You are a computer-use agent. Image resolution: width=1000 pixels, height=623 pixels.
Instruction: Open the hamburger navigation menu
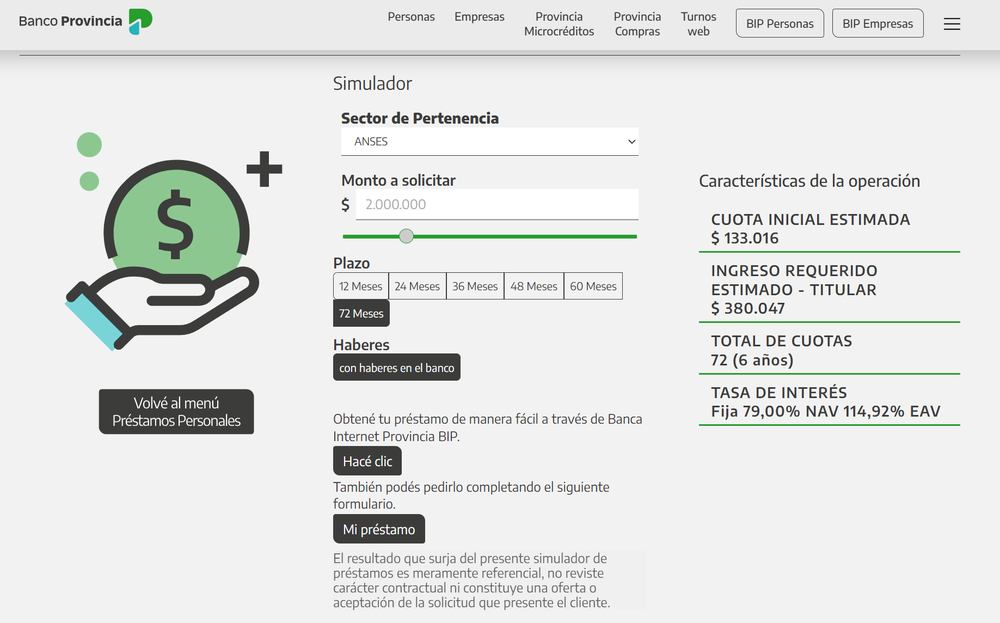(951, 23)
